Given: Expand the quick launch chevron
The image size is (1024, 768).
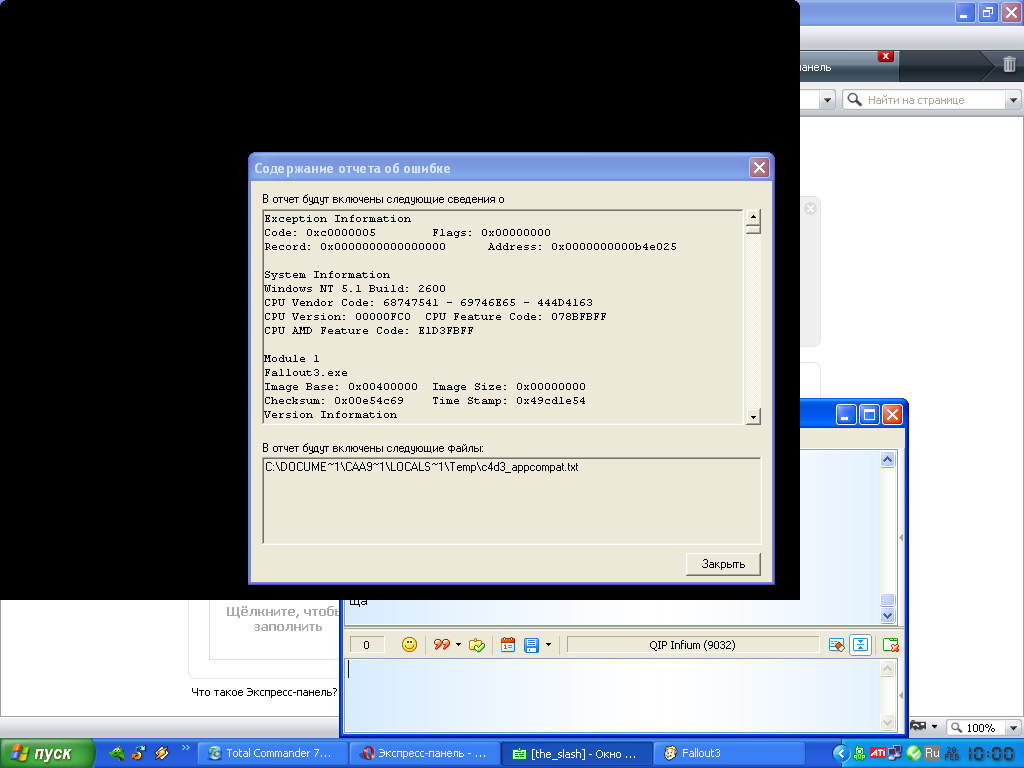Looking at the screenshot, I should 185,748.
